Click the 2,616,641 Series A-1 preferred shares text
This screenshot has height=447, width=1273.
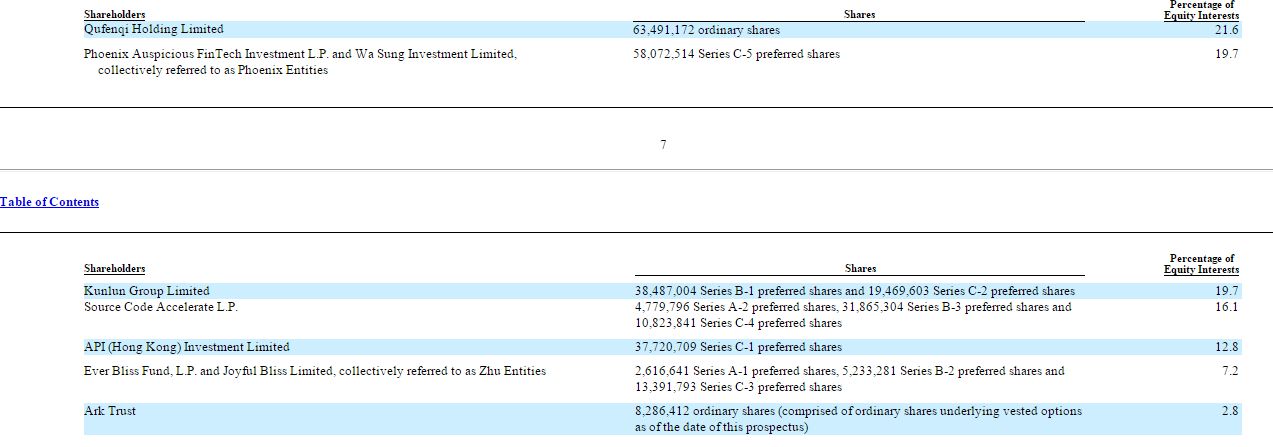[736, 371]
